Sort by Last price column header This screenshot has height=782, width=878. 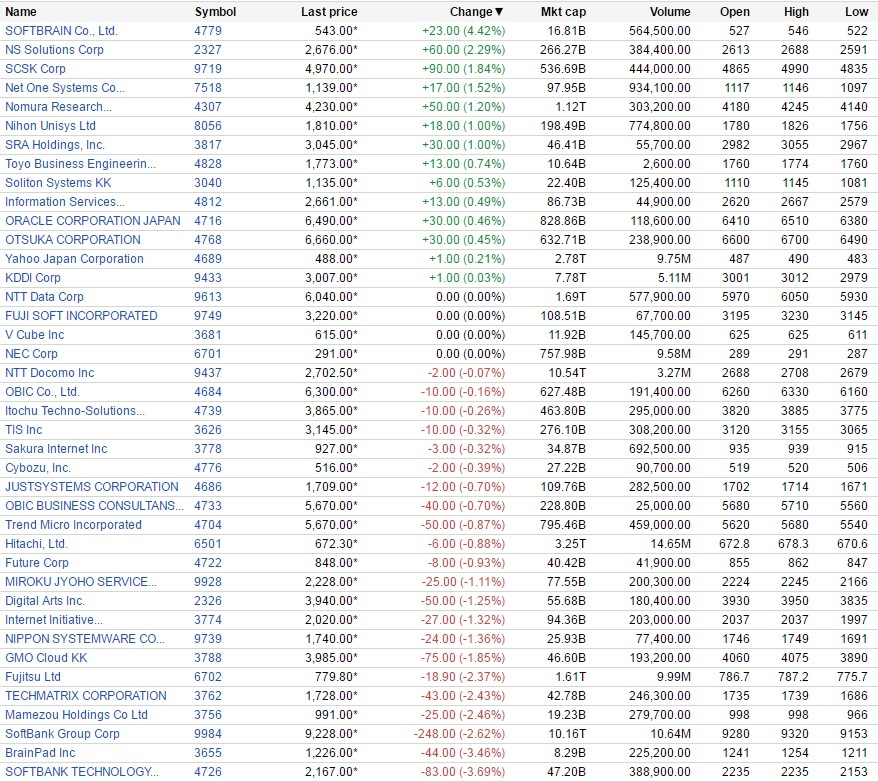pos(329,12)
